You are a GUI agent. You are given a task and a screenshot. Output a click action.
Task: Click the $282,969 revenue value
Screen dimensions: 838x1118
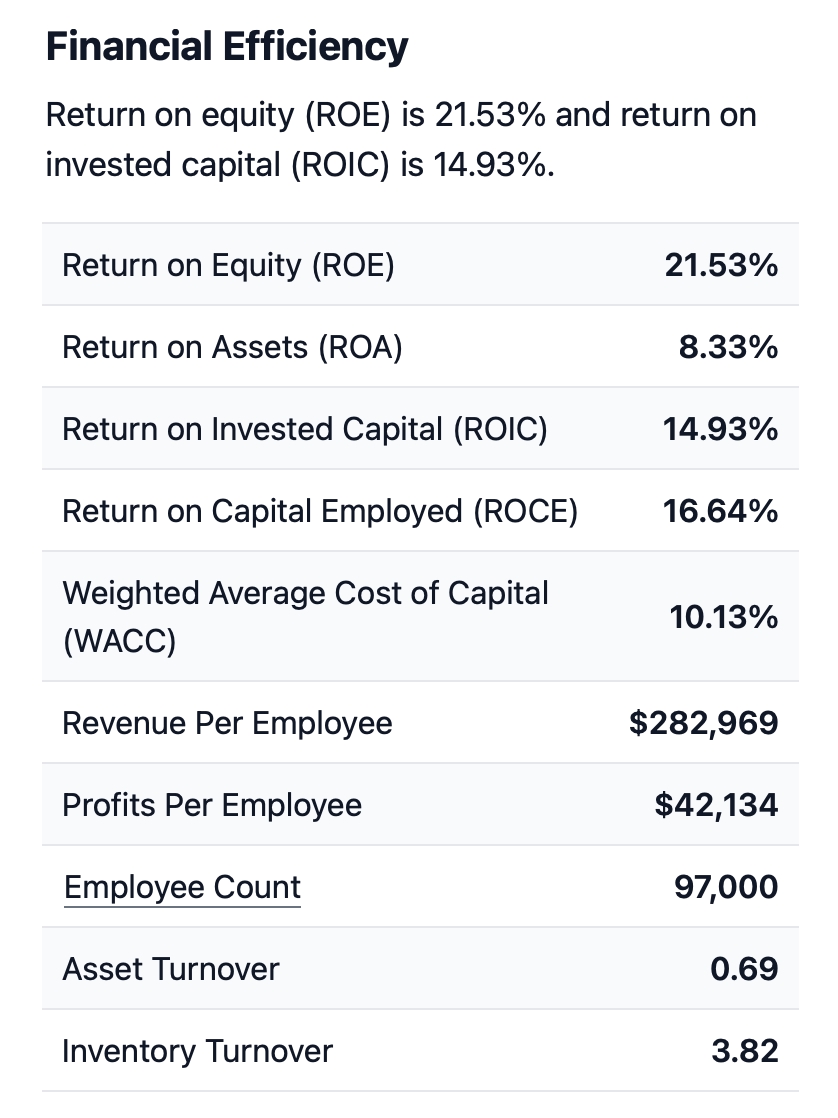703,723
